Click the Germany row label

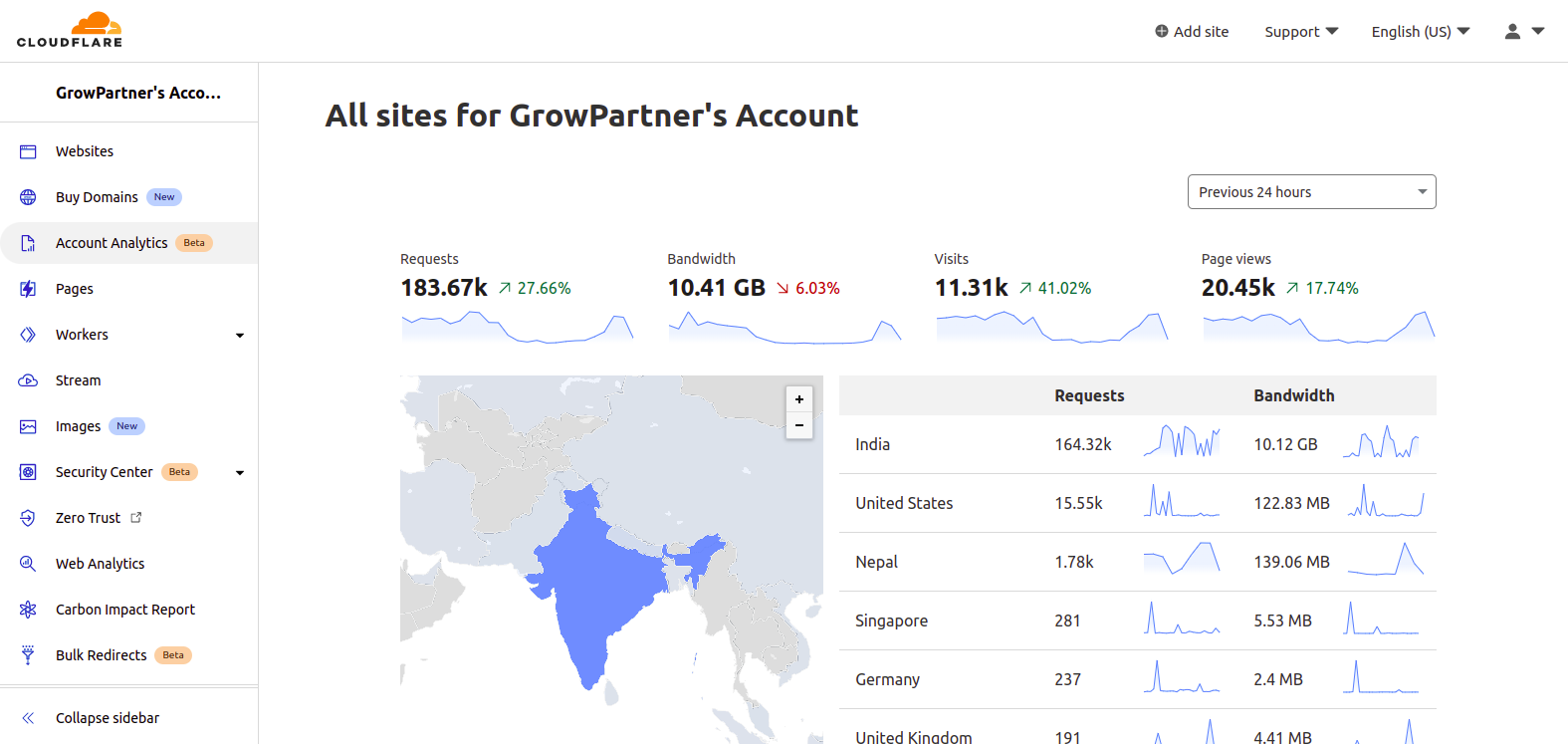887,679
